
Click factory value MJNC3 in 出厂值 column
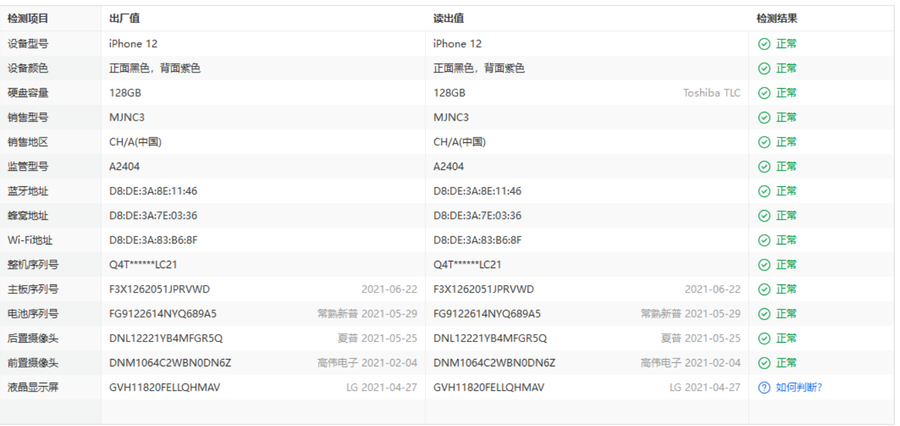pos(127,118)
